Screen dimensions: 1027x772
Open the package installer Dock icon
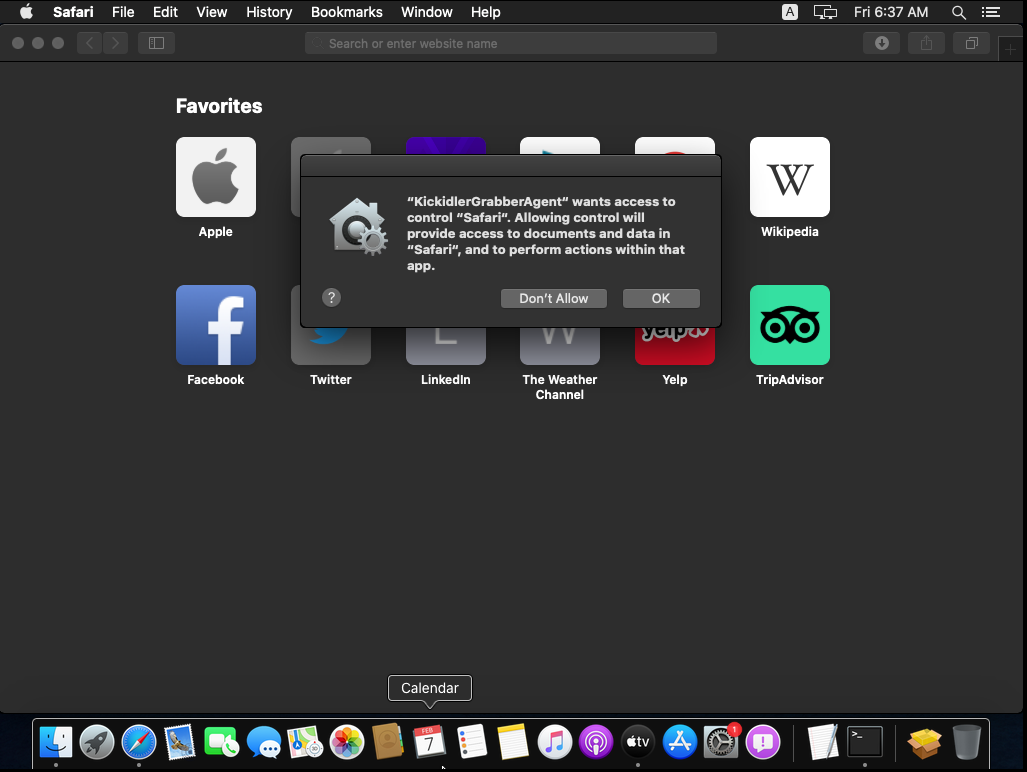click(x=924, y=743)
